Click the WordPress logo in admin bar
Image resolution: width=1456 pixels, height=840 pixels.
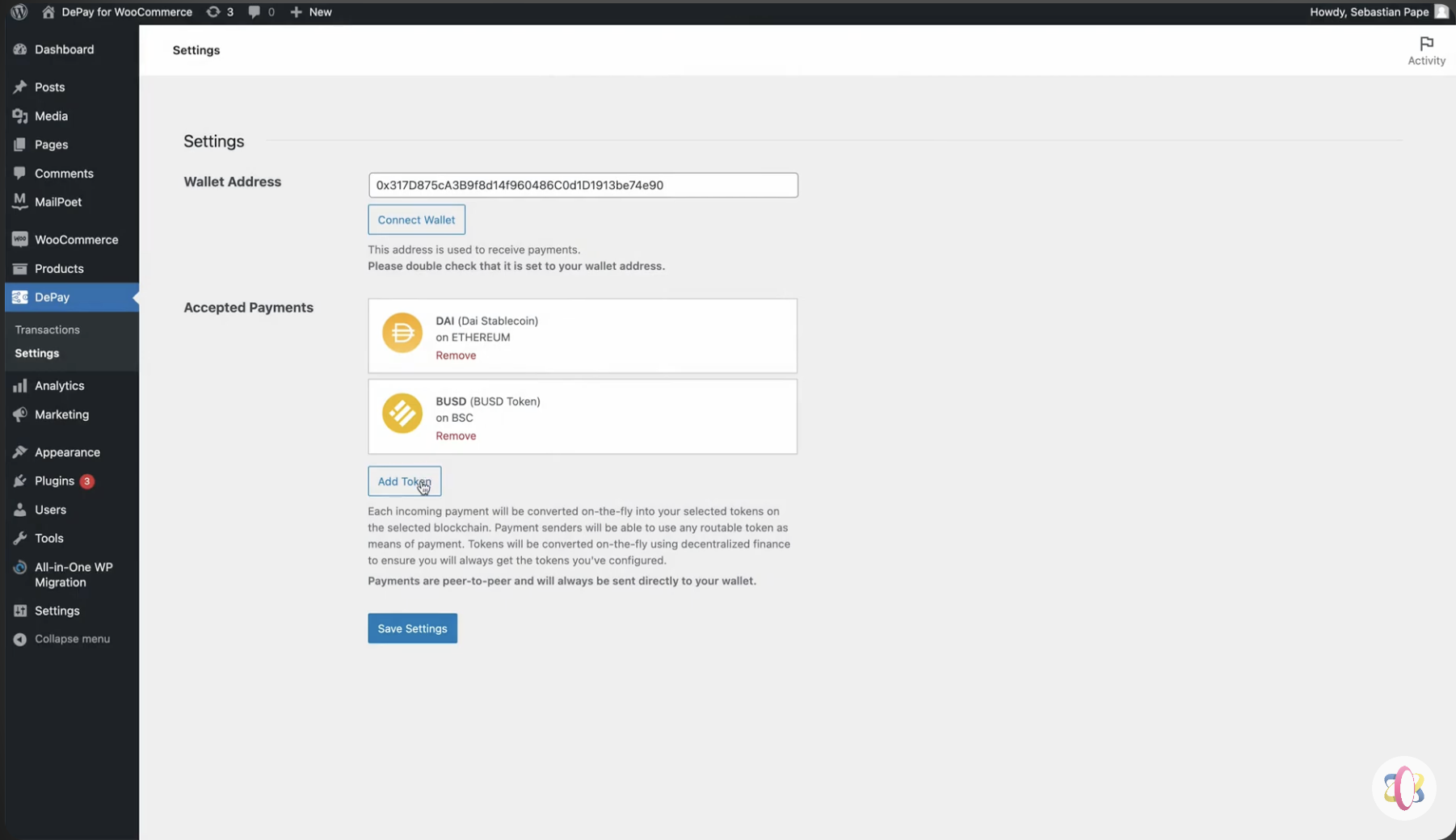tap(18, 11)
